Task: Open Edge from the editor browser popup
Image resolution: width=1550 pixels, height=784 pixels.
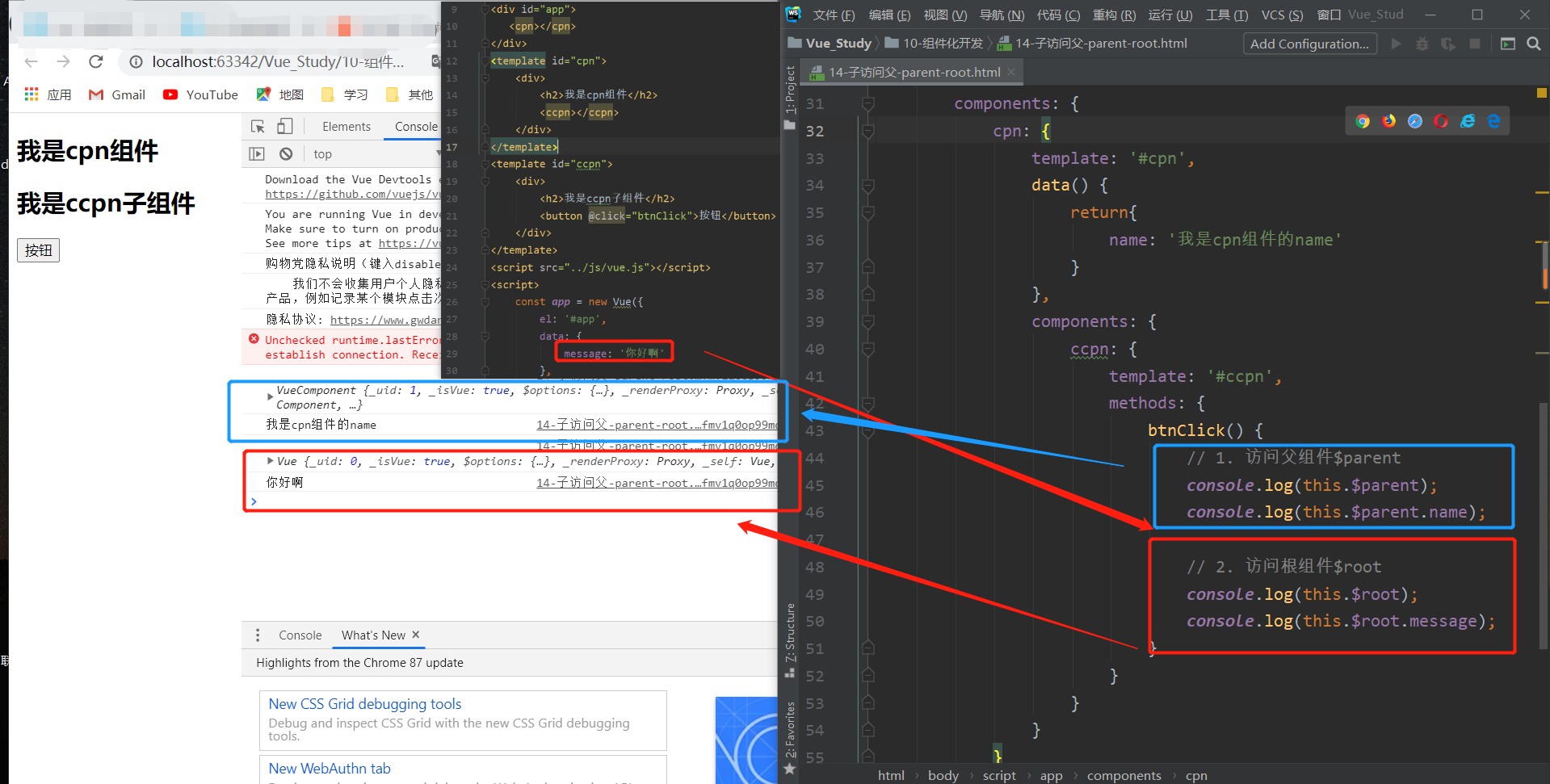Action: point(1493,121)
